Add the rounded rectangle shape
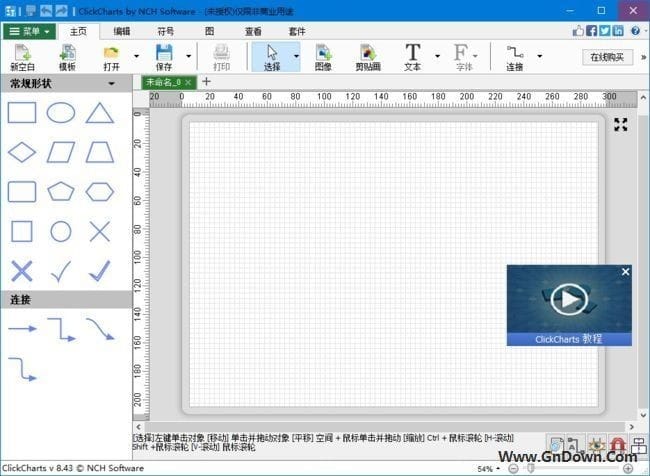The width and height of the screenshot is (650, 476). (x=22, y=192)
